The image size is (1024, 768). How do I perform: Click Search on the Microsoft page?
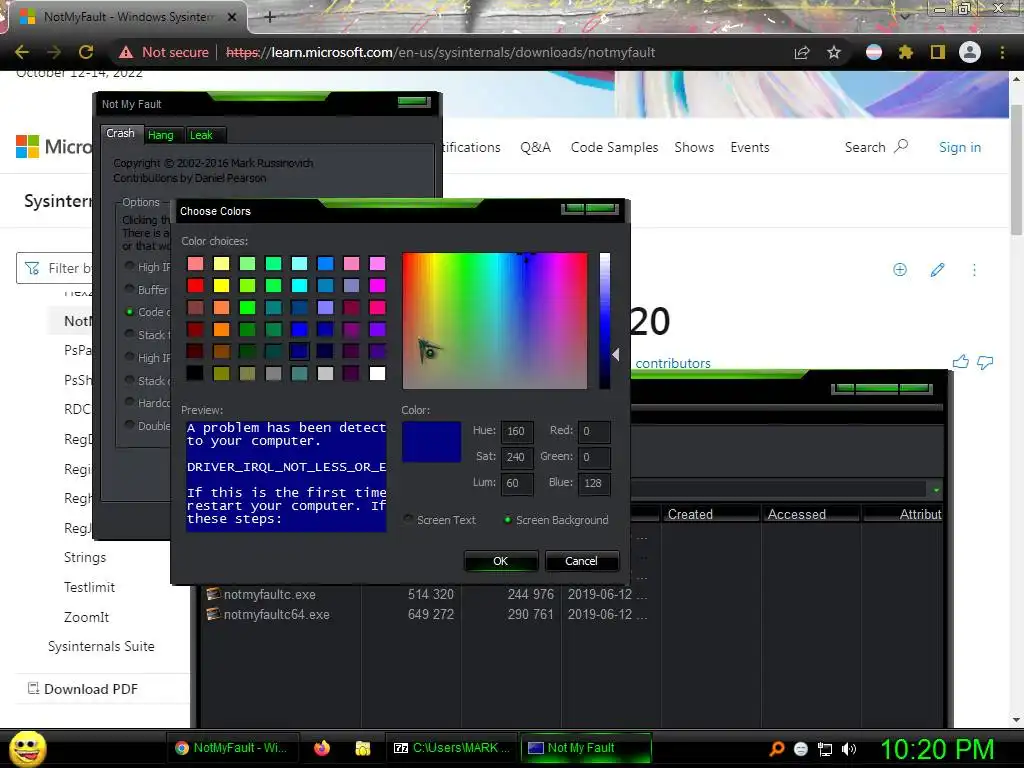tap(876, 147)
